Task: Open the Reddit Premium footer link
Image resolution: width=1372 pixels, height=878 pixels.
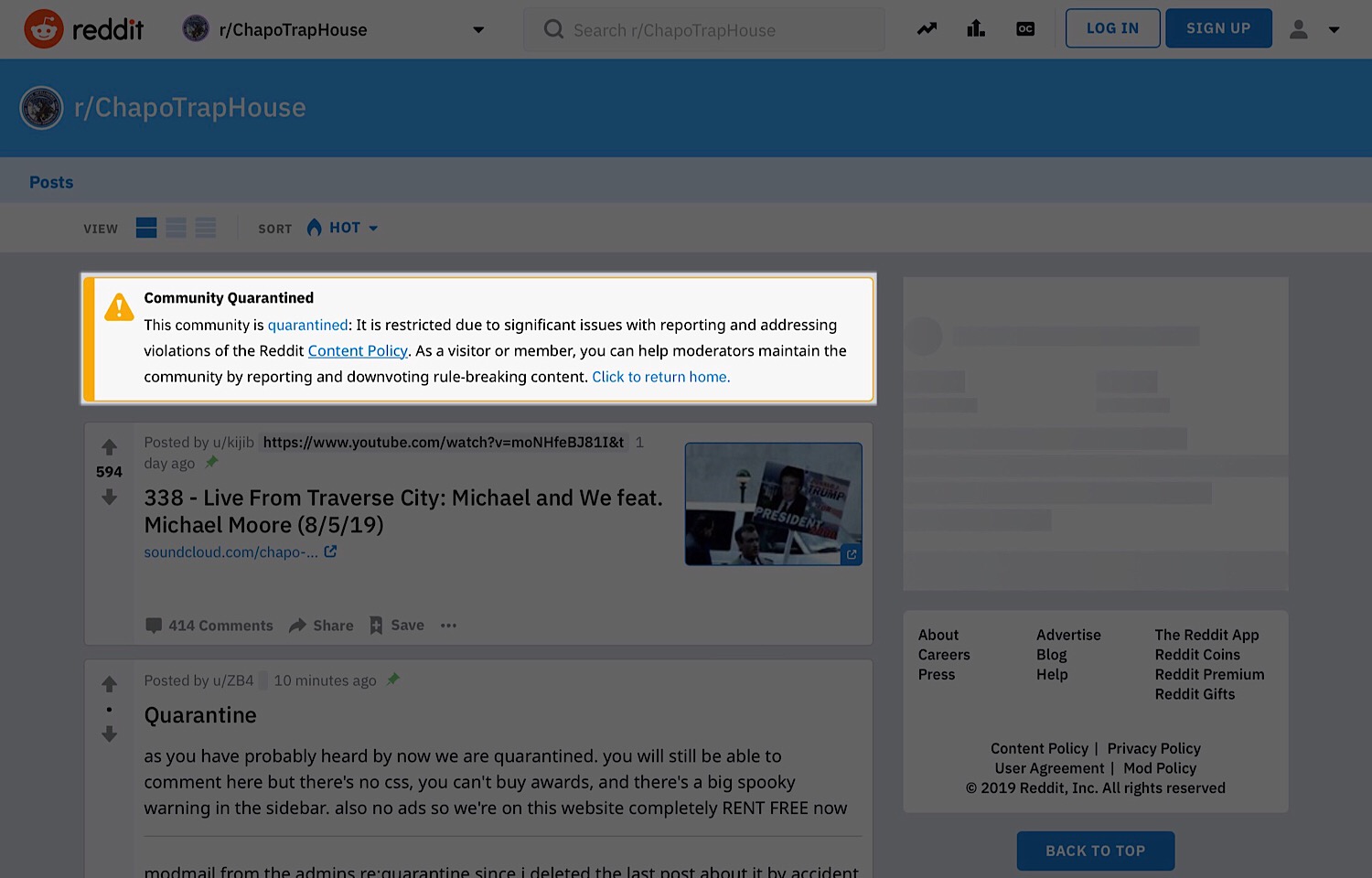Action: tap(1209, 675)
